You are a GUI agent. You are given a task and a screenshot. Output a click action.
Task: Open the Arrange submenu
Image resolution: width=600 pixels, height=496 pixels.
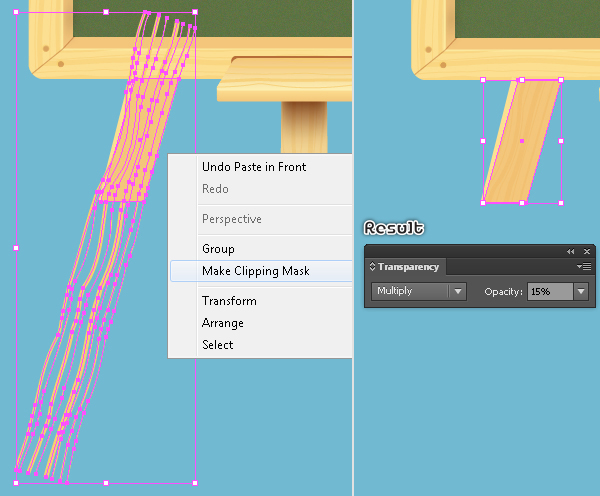pos(223,323)
